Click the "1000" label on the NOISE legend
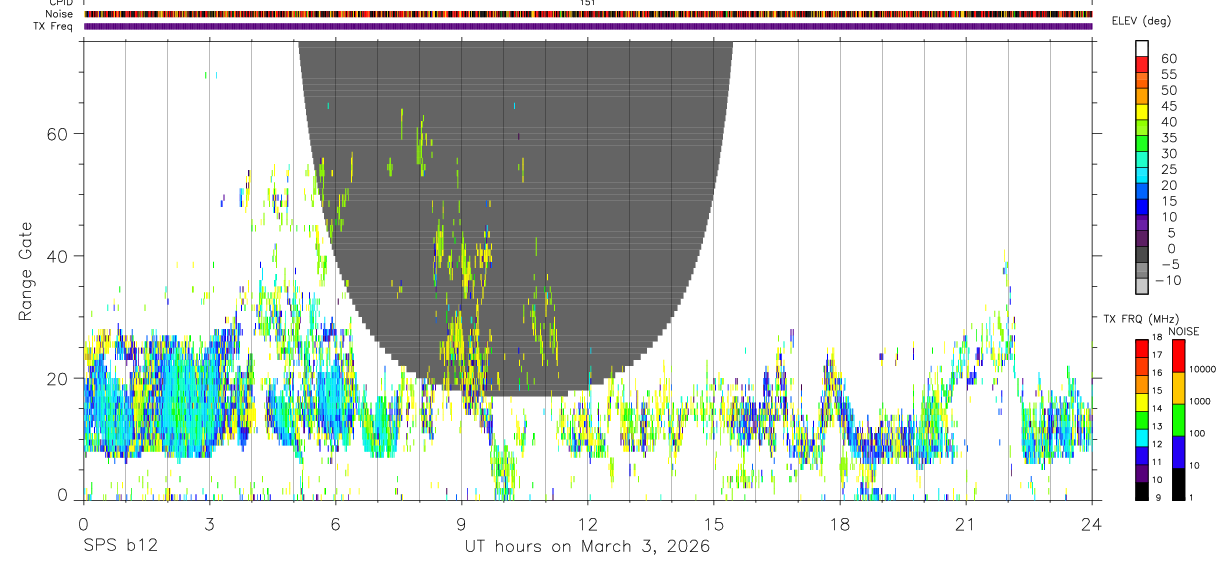1228x567 pixels. 1200,401
